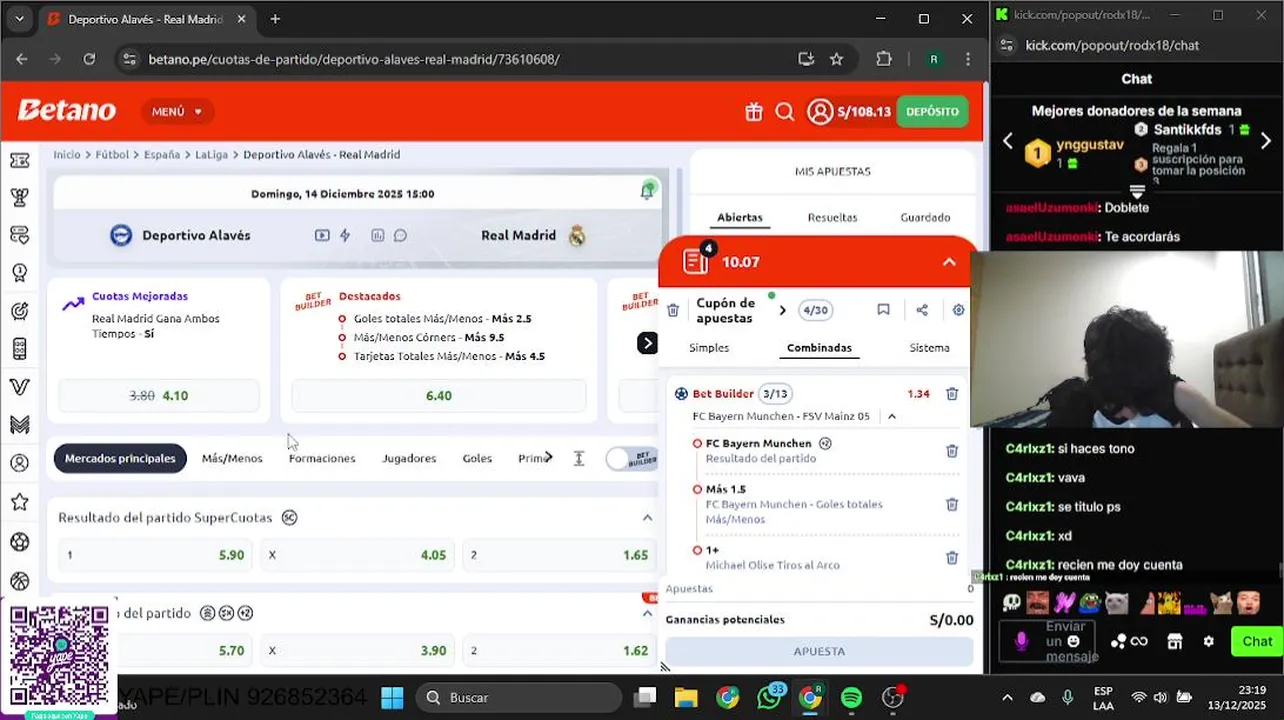The image size is (1284, 720).
Task: Share the bet slip
Action: [x=922, y=310]
